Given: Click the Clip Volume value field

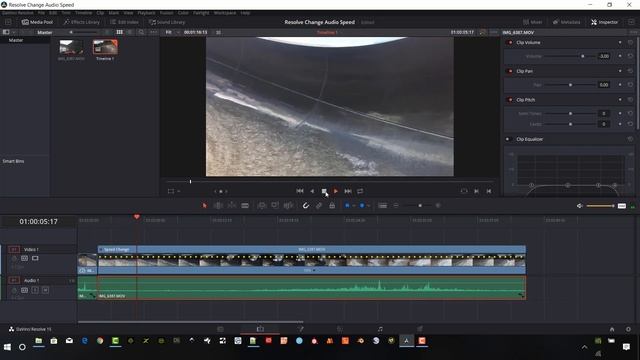Looking at the screenshot, I should point(604,56).
